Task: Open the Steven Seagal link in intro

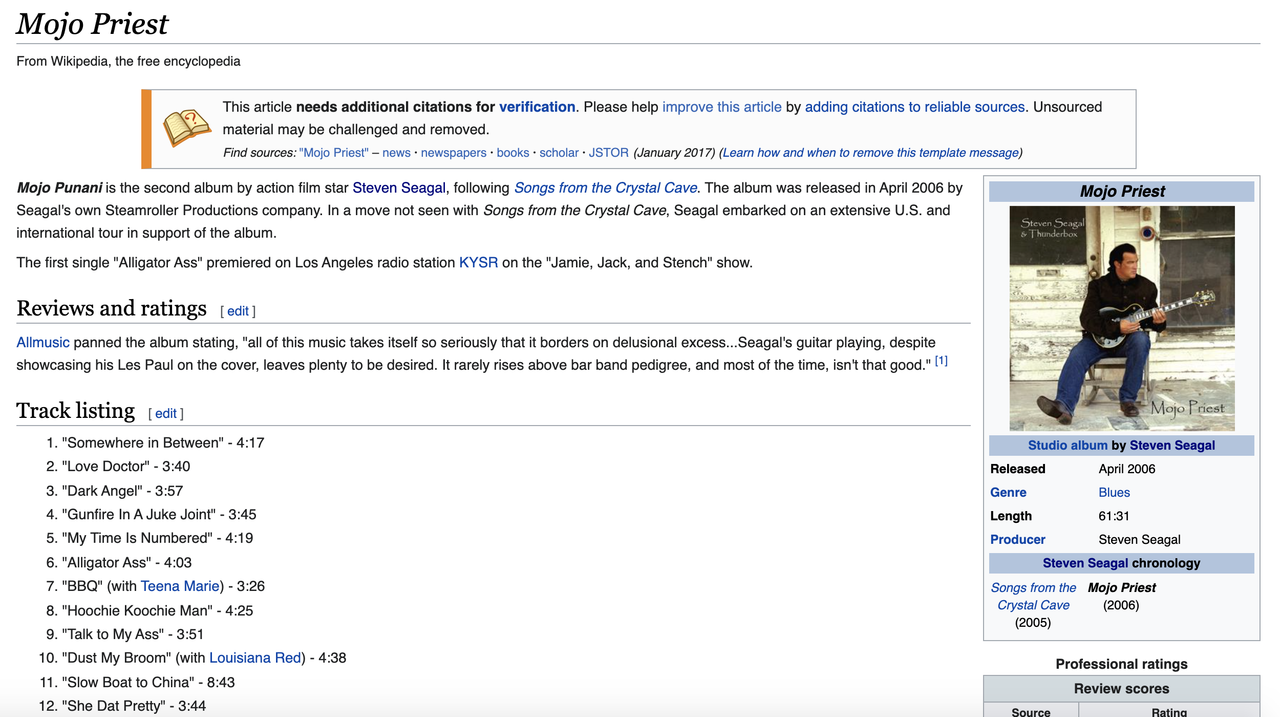Action: [x=399, y=188]
